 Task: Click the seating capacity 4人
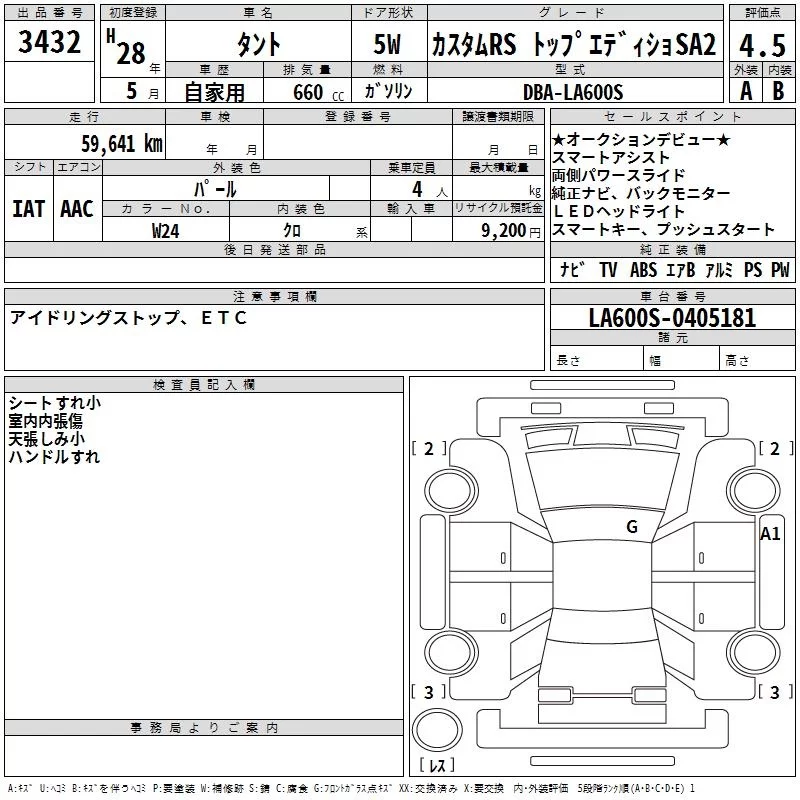coord(430,189)
